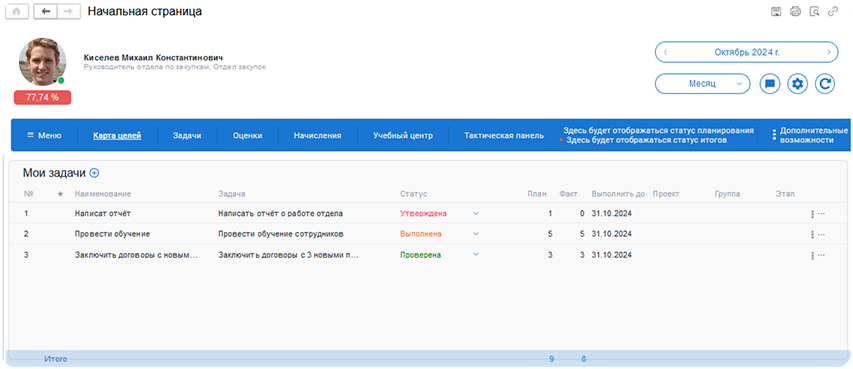This screenshot has height=369, width=853.
Task: Sort by the Наименование column header
Action: point(103,194)
